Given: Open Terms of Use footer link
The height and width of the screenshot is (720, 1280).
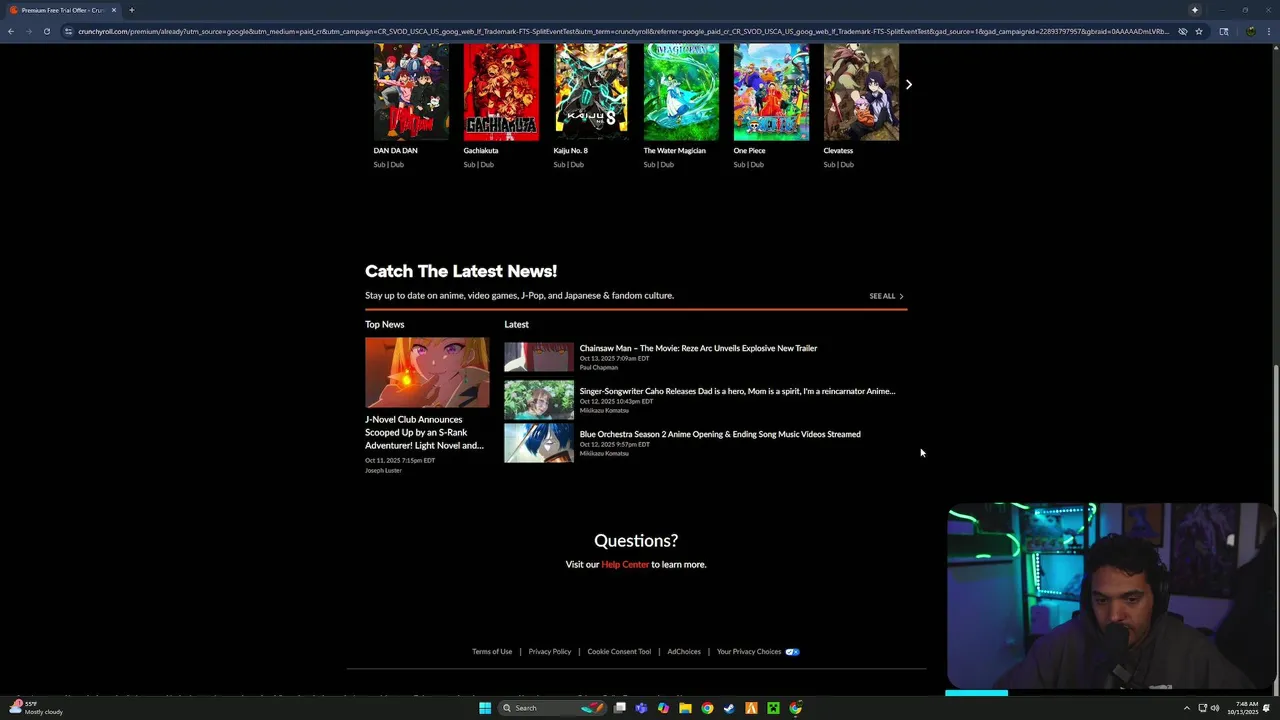Looking at the screenshot, I should tap(492, 652).
